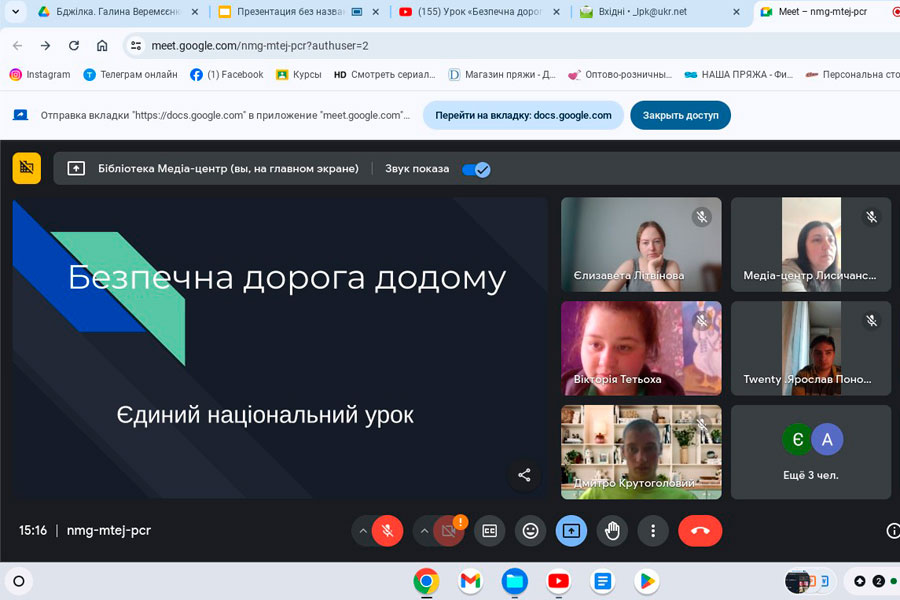This screenshot has height=600, width=900.
Task: Toggle the 'Звук показа' presentation audio switch
Action: (476, 169)
